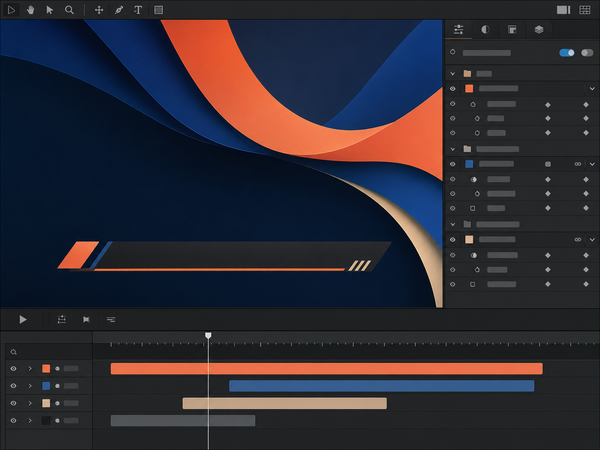Click the stopwatch icon beside the toggles
The height and width of the screenshot is (450, 600).
pyautogui.click(x=453, y=52)
